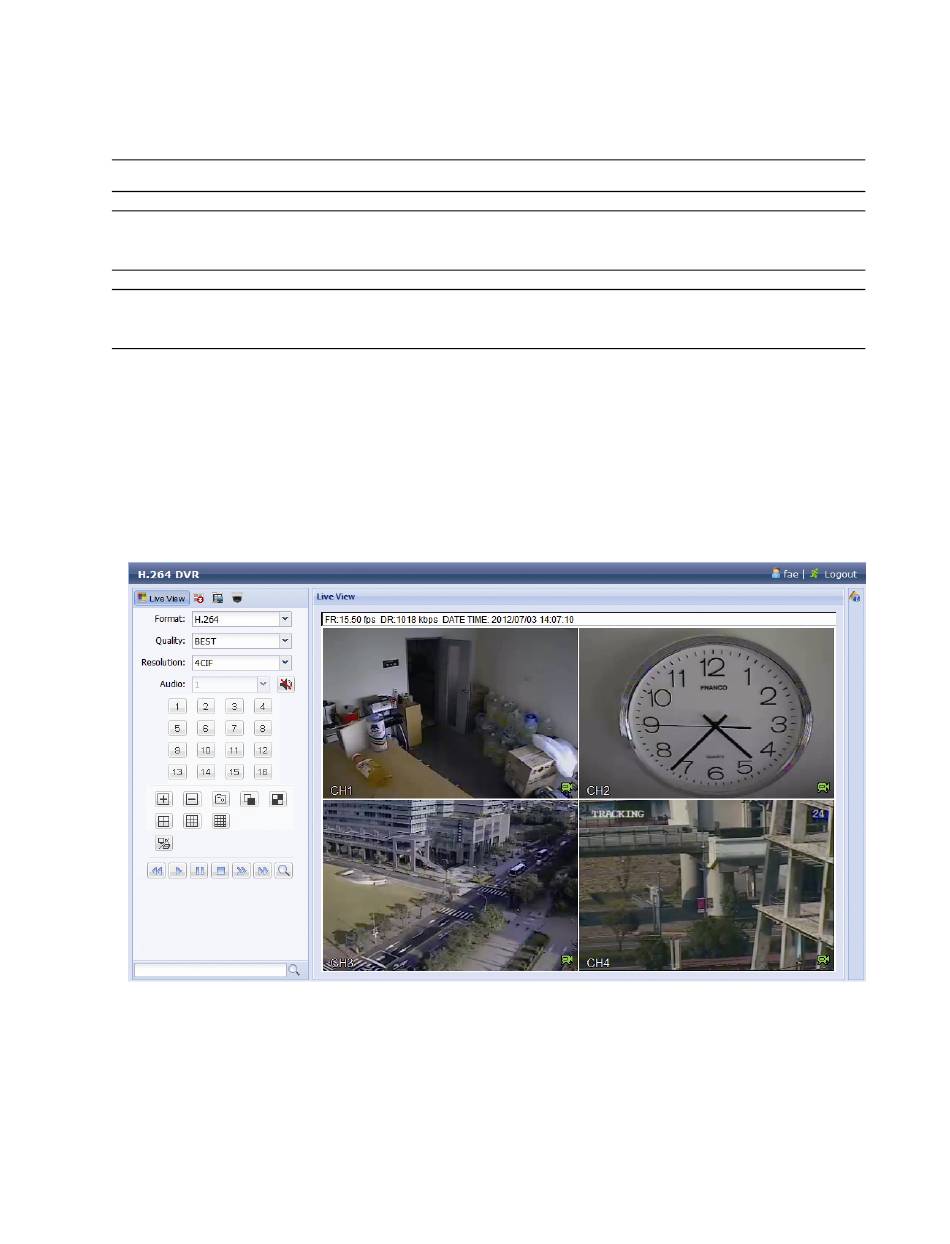Select channel 11 button
Image resolution: width=950 pixels, height=1244 pixels.
point(234,750)
